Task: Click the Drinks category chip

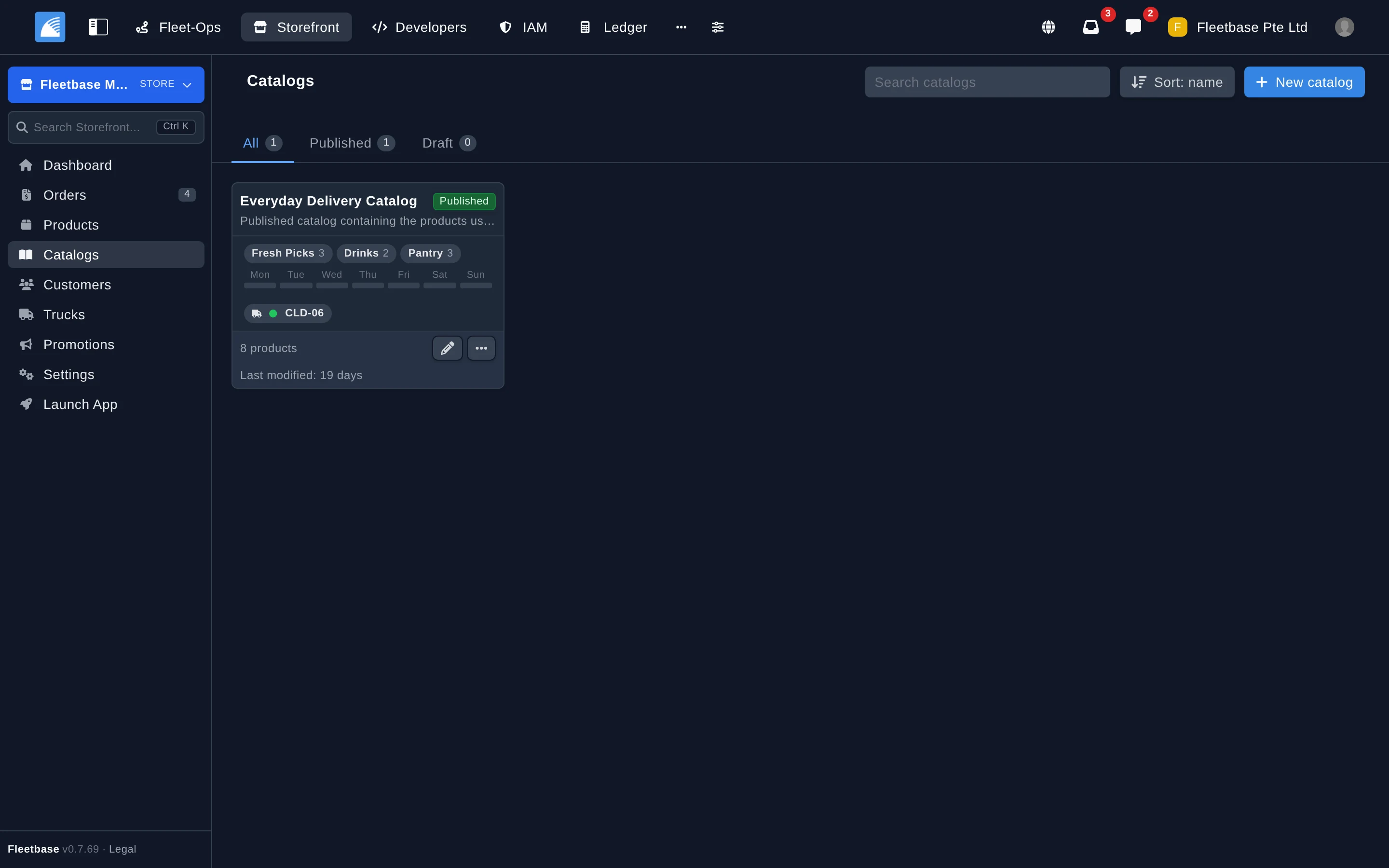Action: [366, 253]
